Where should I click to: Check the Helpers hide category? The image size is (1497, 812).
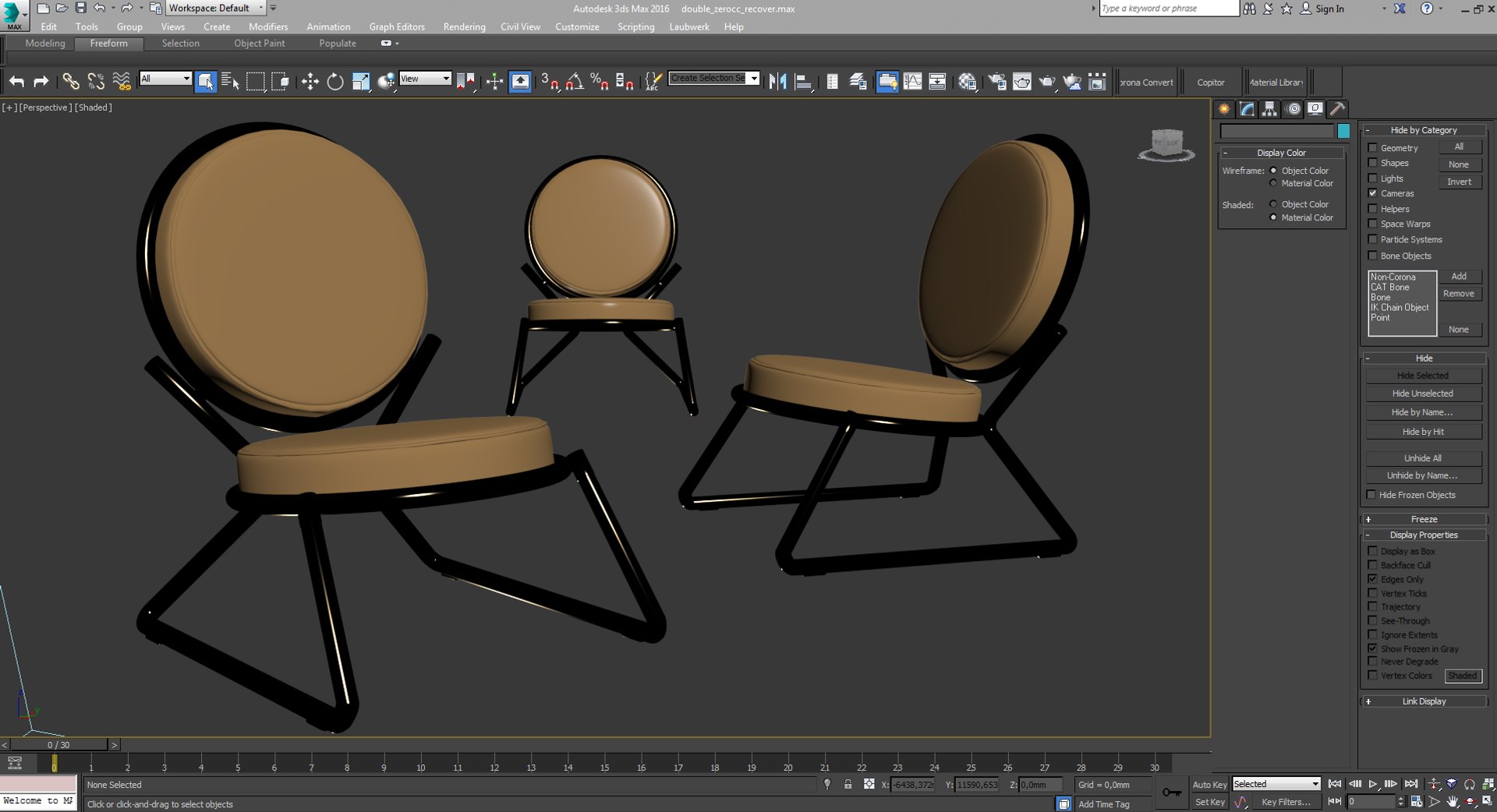coord(1373,209)
